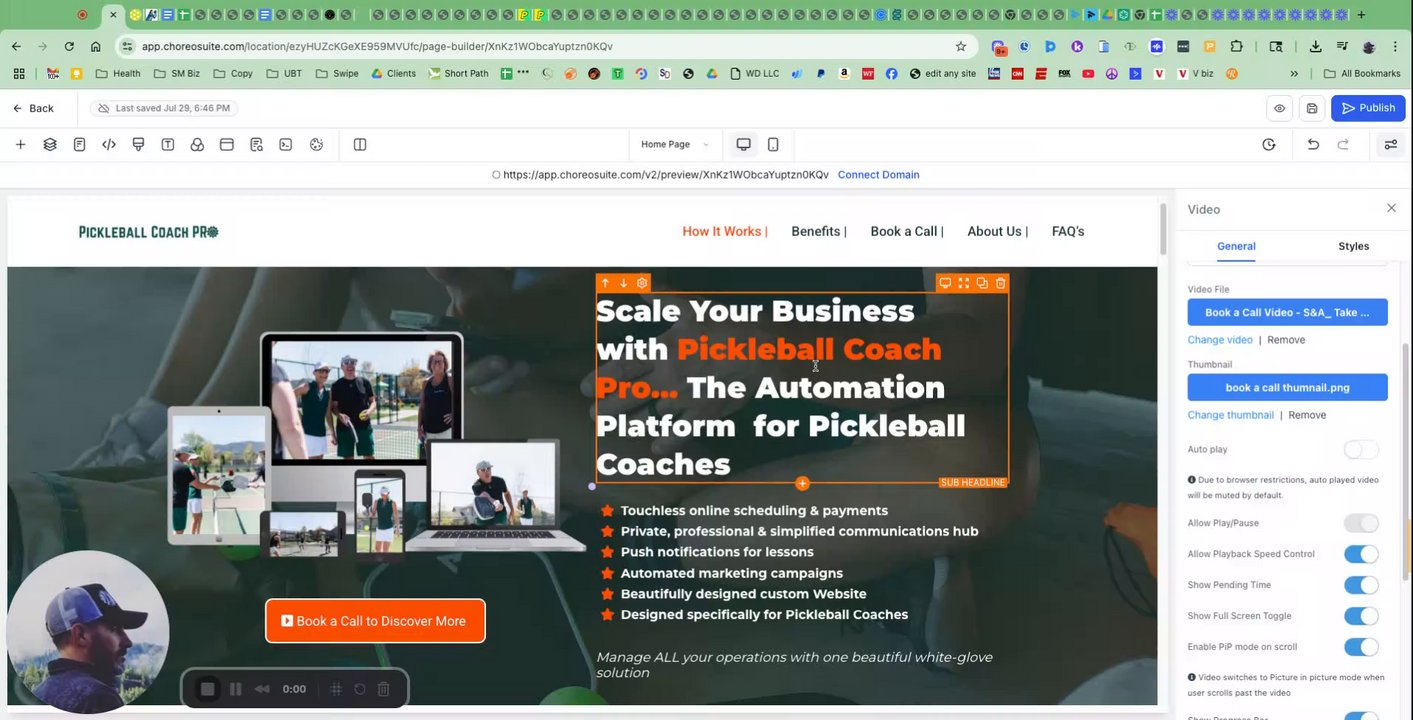Open the code brackets icon in builder toolbar
The height and width of the screenshot is (720, 1413).
(109, 145)
